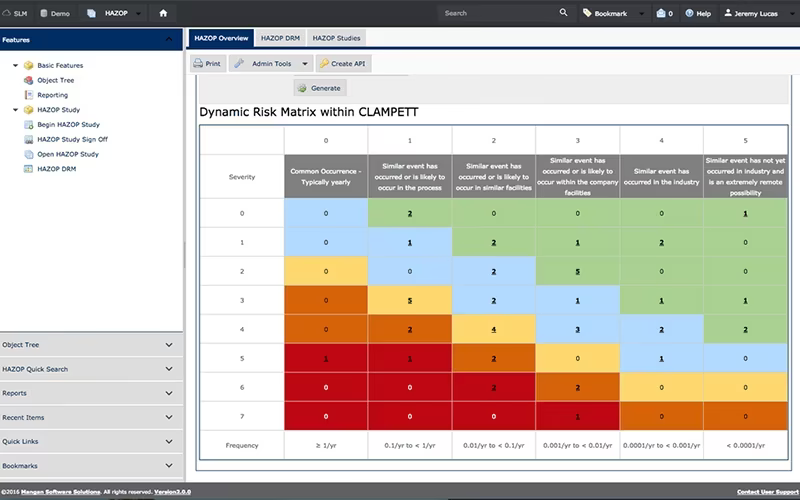This screenshot has width=800, height=500.
Task: Open the messages envelope icon
Action: [x=661, y=13]
